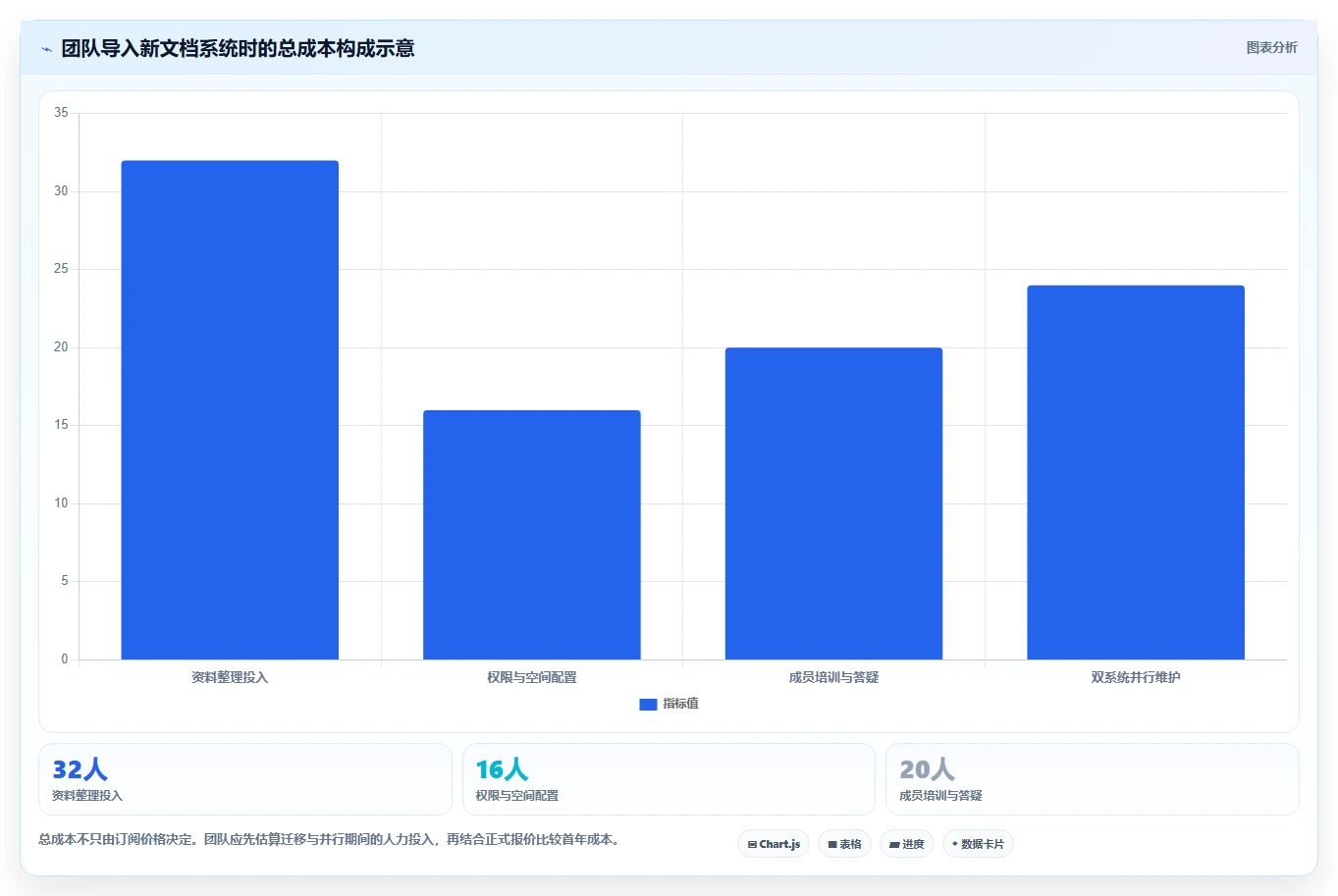Click the footer note starting 总成本不只由订阅价格决定
Image resolution: width=1338 pixels, height=896 pixels.
coord(331,839)
